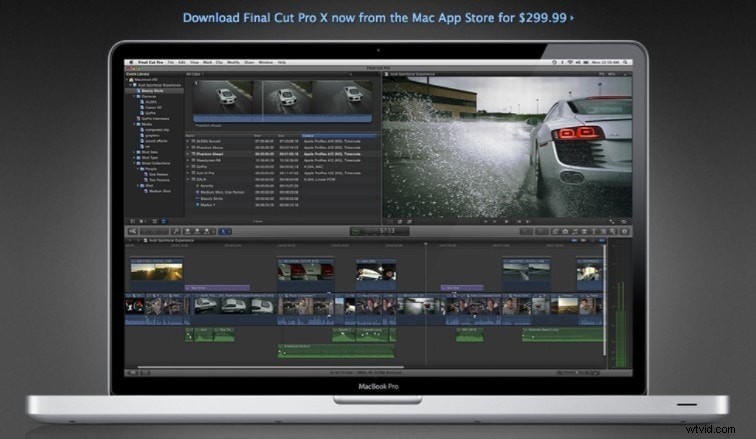Play the clip in the viewer
The height and width of the screenshot is (439, 756).
tap(507, 222)
